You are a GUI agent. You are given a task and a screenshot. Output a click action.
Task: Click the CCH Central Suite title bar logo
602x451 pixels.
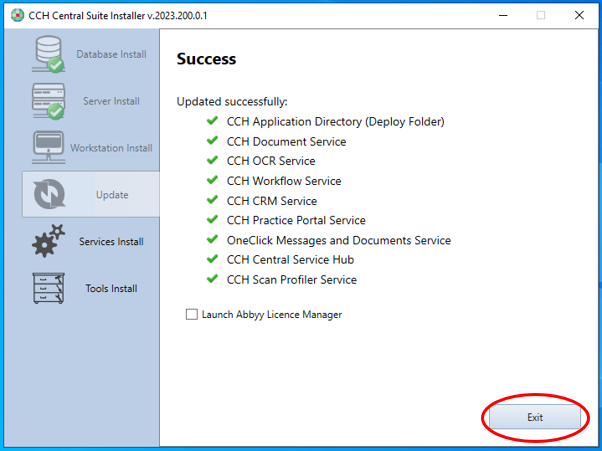coord(17,15)
